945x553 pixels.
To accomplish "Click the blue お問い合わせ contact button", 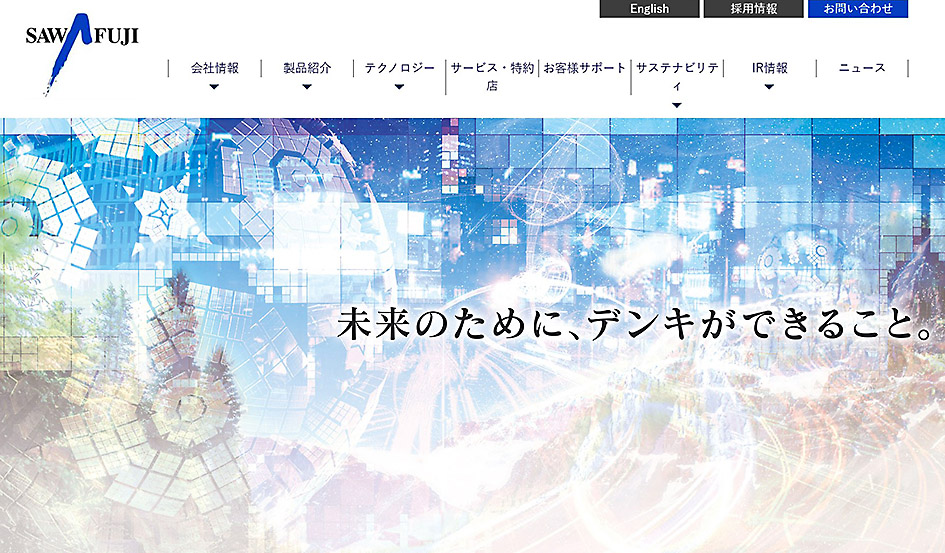I will point(857,9).
